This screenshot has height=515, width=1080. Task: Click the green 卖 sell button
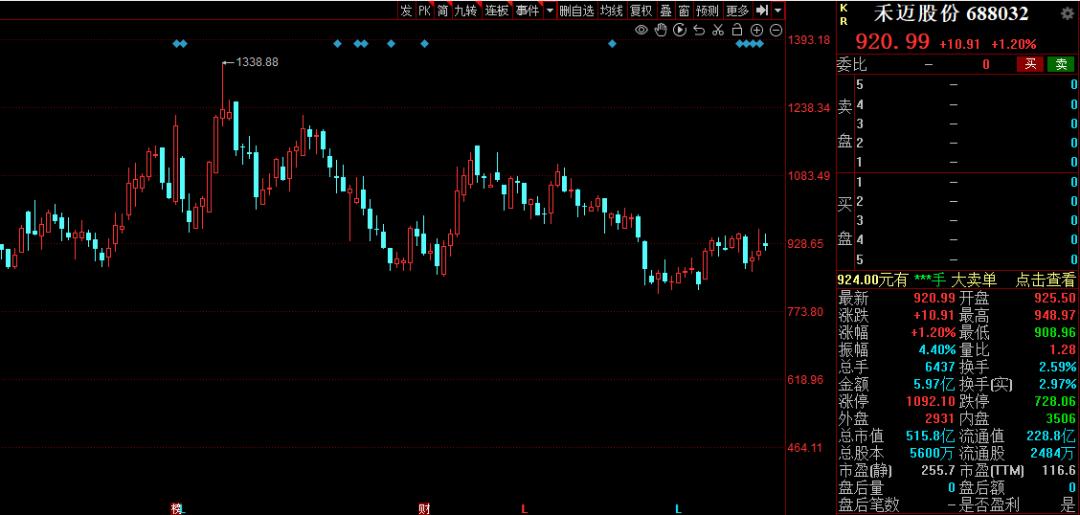pyautogui.click(x=1061, y=64)
